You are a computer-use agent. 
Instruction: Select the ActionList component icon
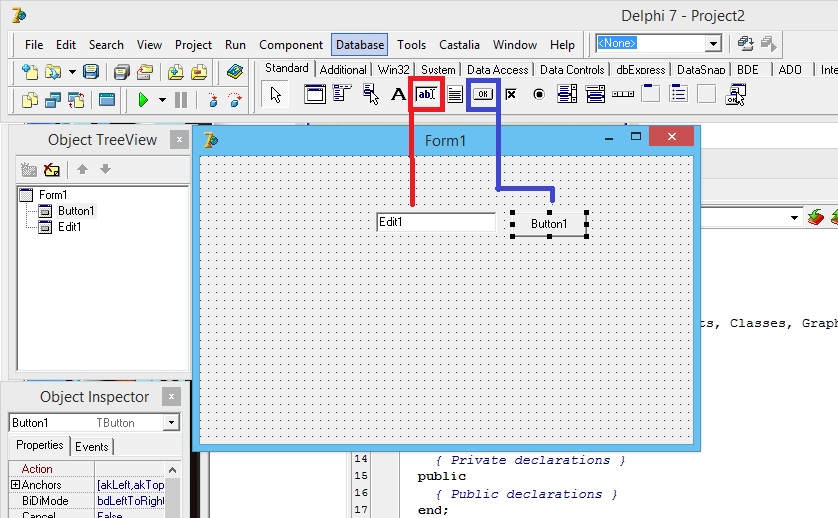(735, 95)
